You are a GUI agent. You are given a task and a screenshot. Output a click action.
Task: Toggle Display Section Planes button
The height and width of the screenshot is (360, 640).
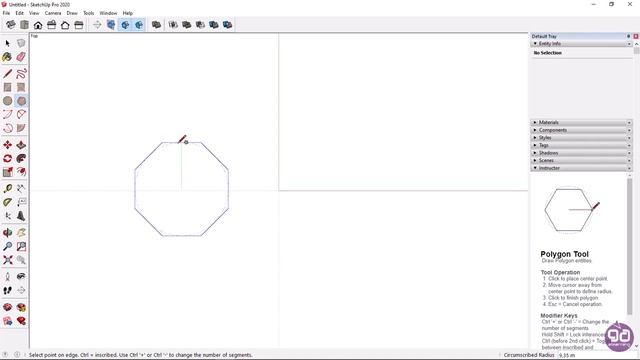[111, 25]
